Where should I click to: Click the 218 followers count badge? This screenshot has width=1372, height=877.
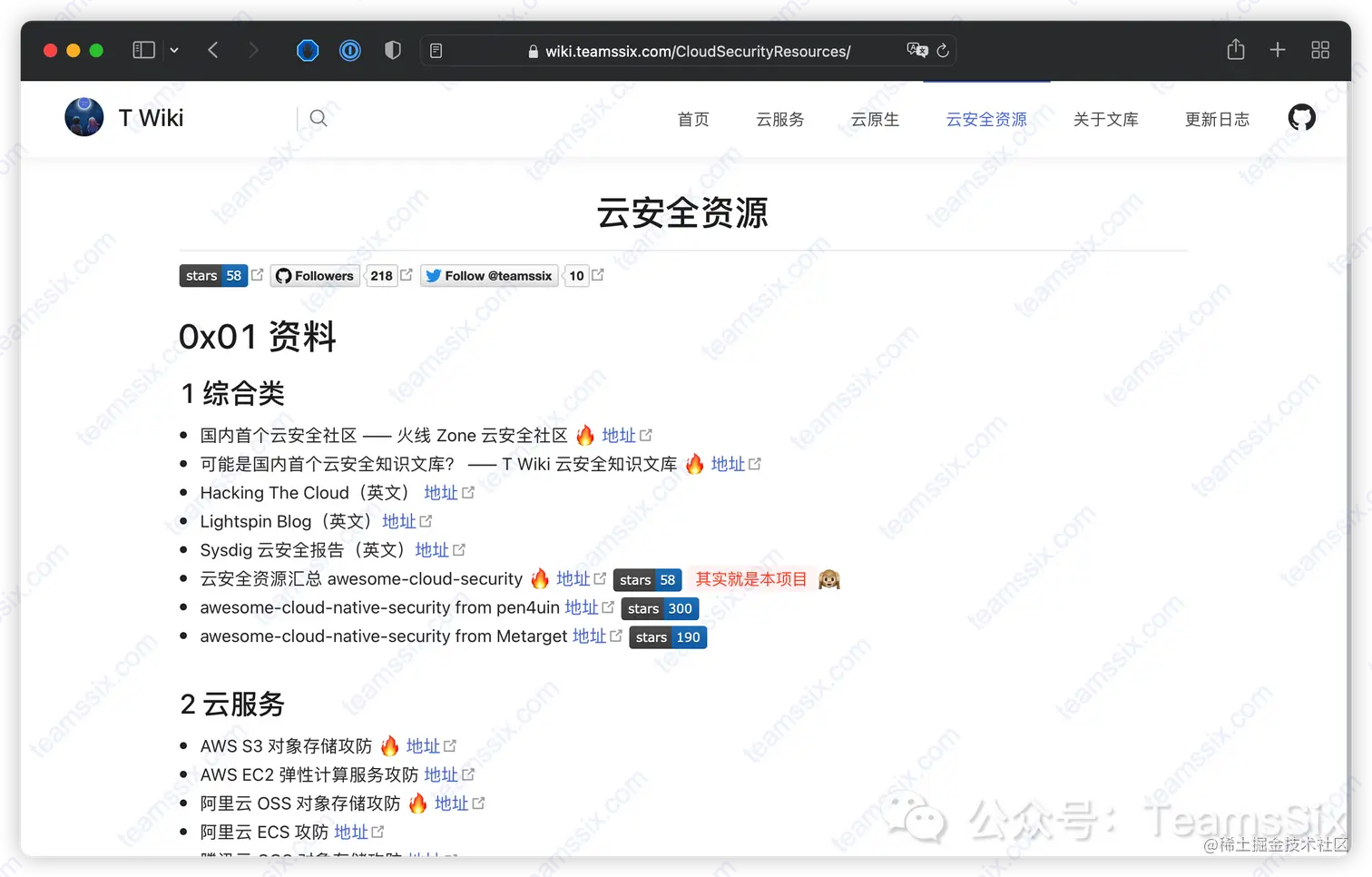click(382, 276)
